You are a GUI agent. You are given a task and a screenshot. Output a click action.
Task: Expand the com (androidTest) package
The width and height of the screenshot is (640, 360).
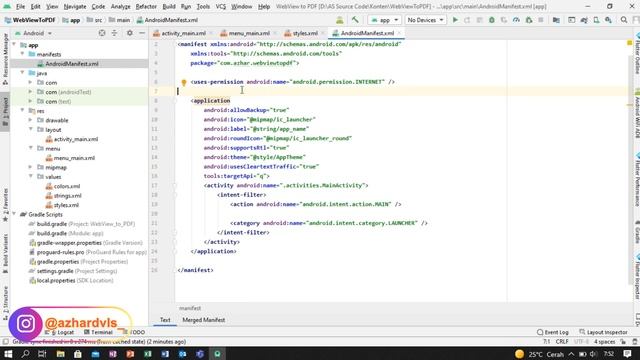(30, 92)
